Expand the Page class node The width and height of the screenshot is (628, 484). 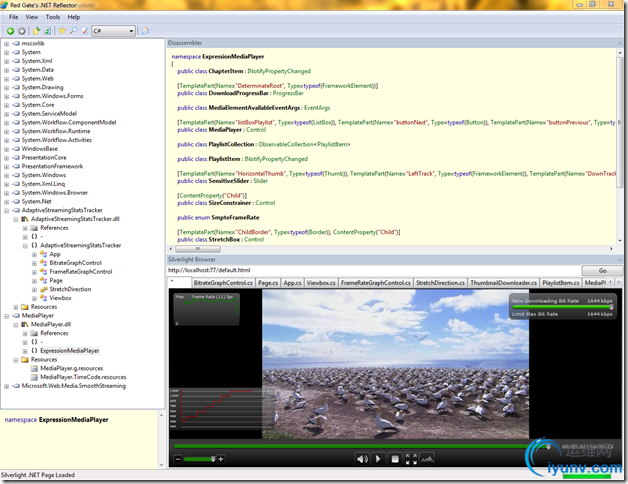pyautogui.click(x=34, y=281)
